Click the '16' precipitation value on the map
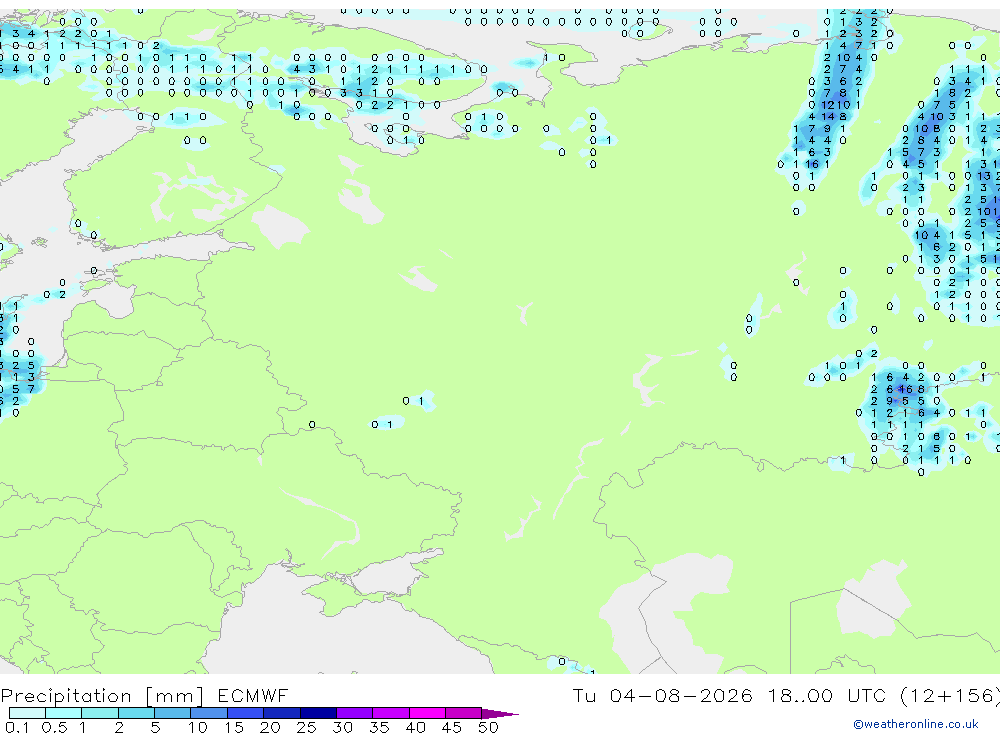Image resolution: width=1000 pixels, height=733 pixels. [x=812, y=164]
